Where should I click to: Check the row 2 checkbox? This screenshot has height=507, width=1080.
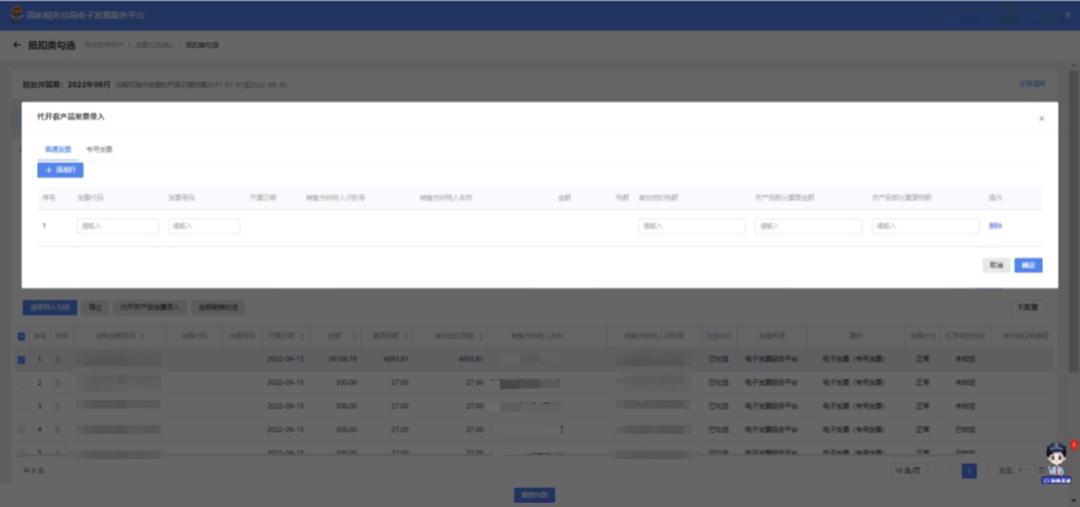pyautogui.click(x=22, y=382)
